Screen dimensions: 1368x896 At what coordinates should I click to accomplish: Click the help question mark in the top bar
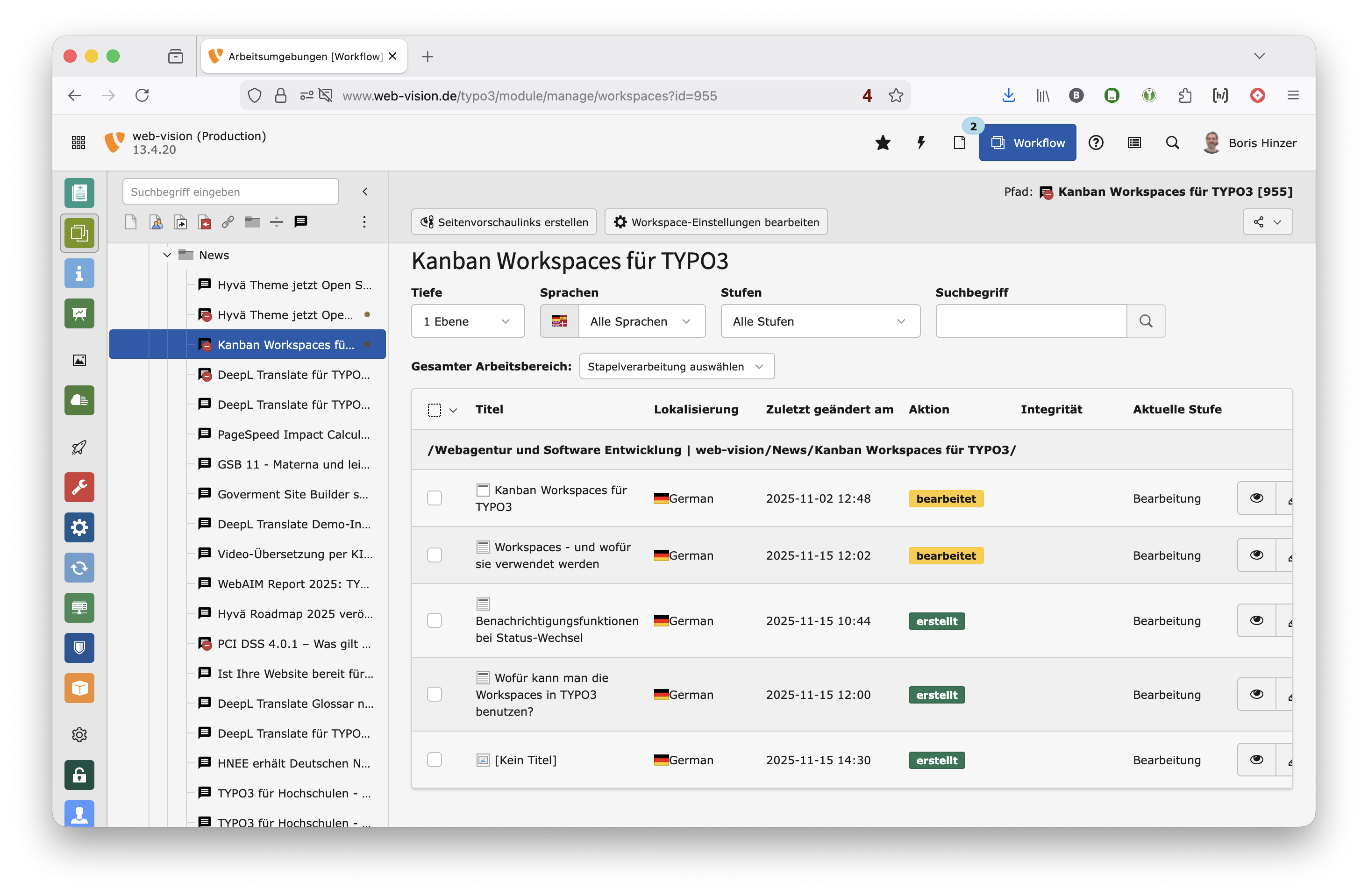coord(1096,142)
